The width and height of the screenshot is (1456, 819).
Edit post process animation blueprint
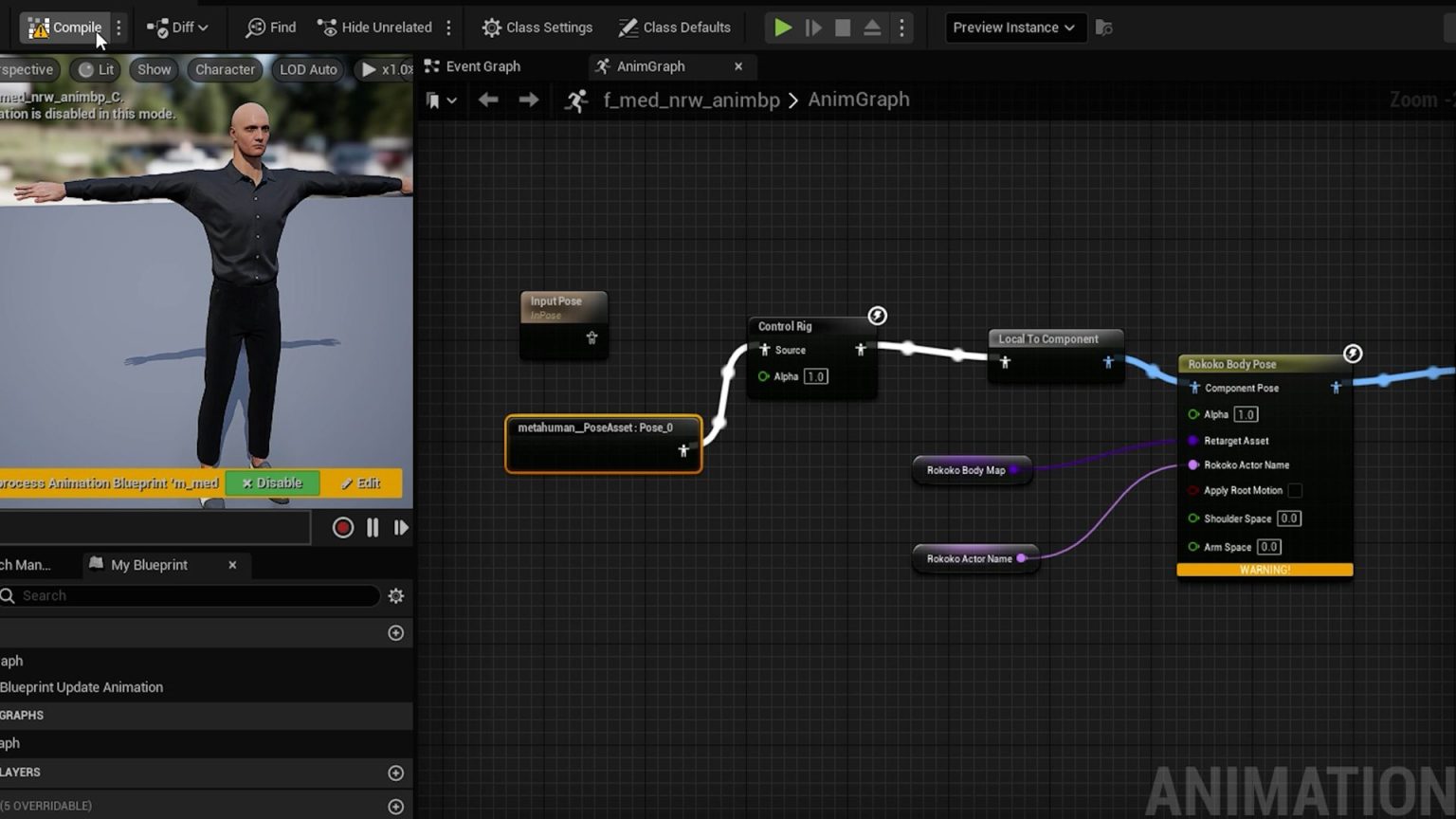[x=361, y=483]
